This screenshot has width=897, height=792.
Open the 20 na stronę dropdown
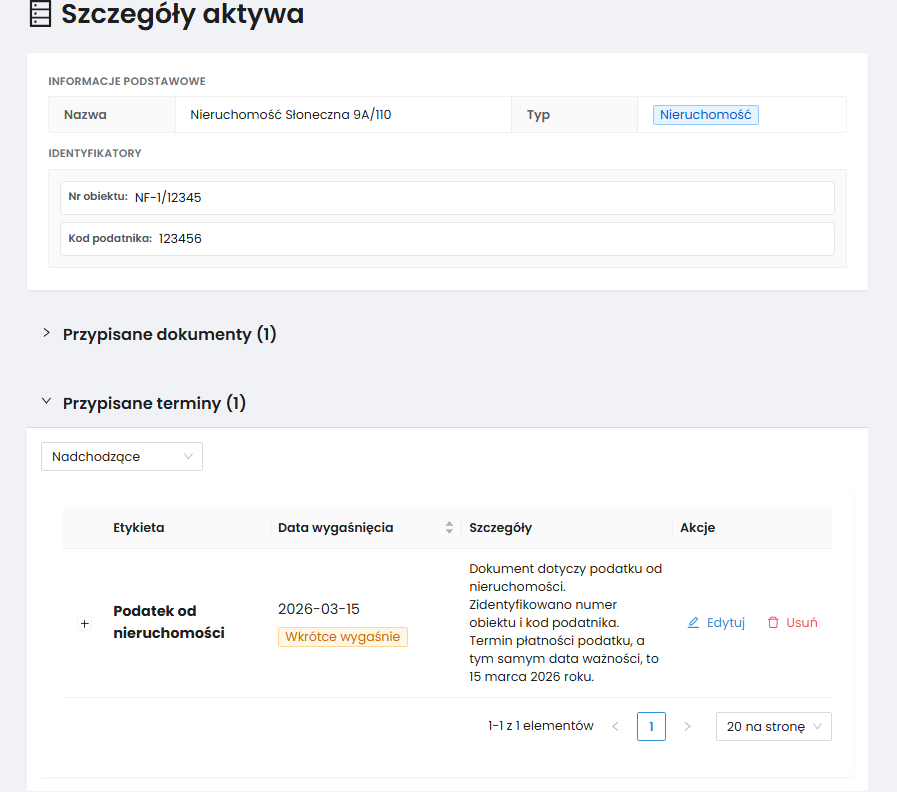[x=773, y=726]
